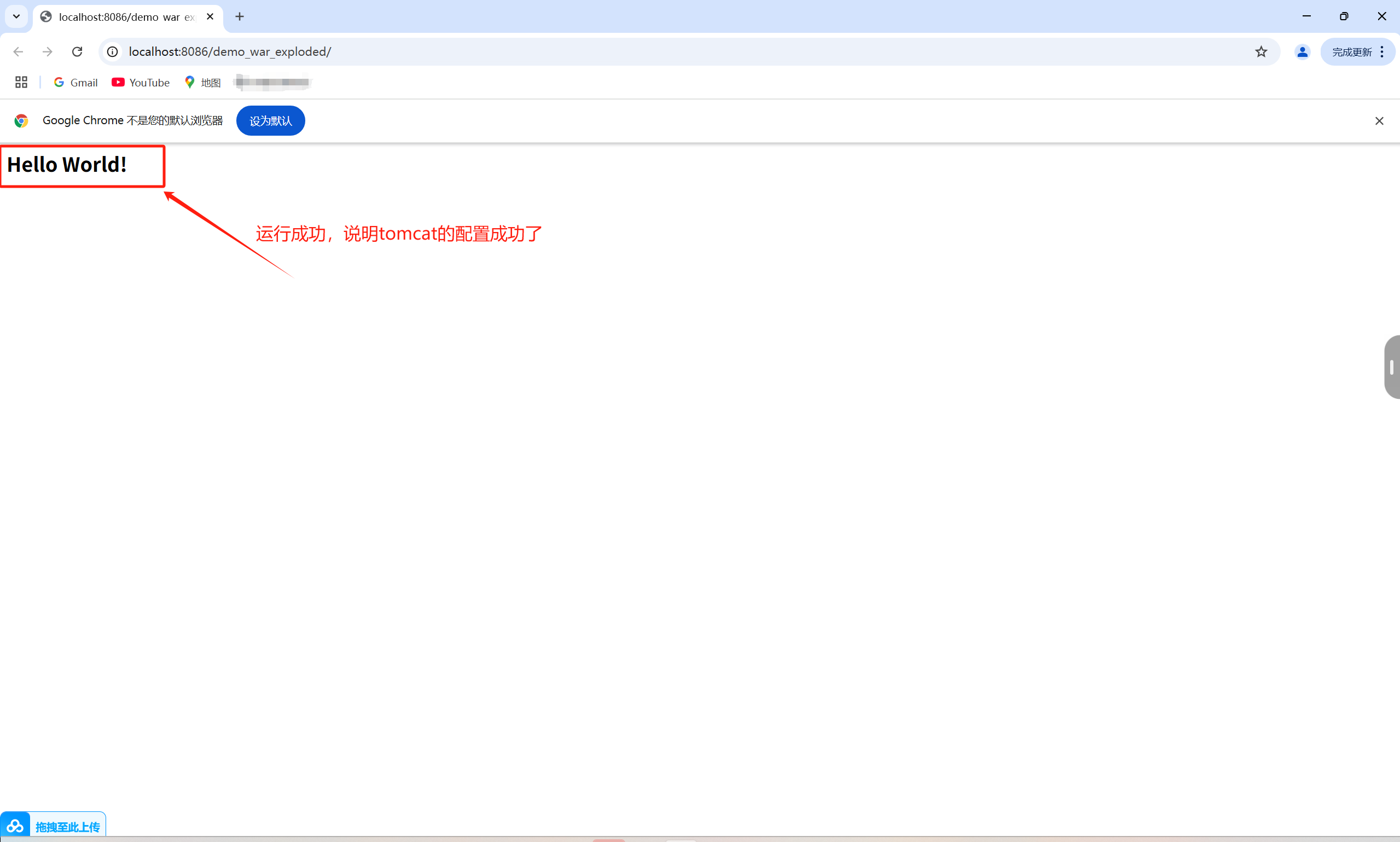Screen dimensions: 1400x842
Task: Reload the current page
Action: [x=77, y=51]
